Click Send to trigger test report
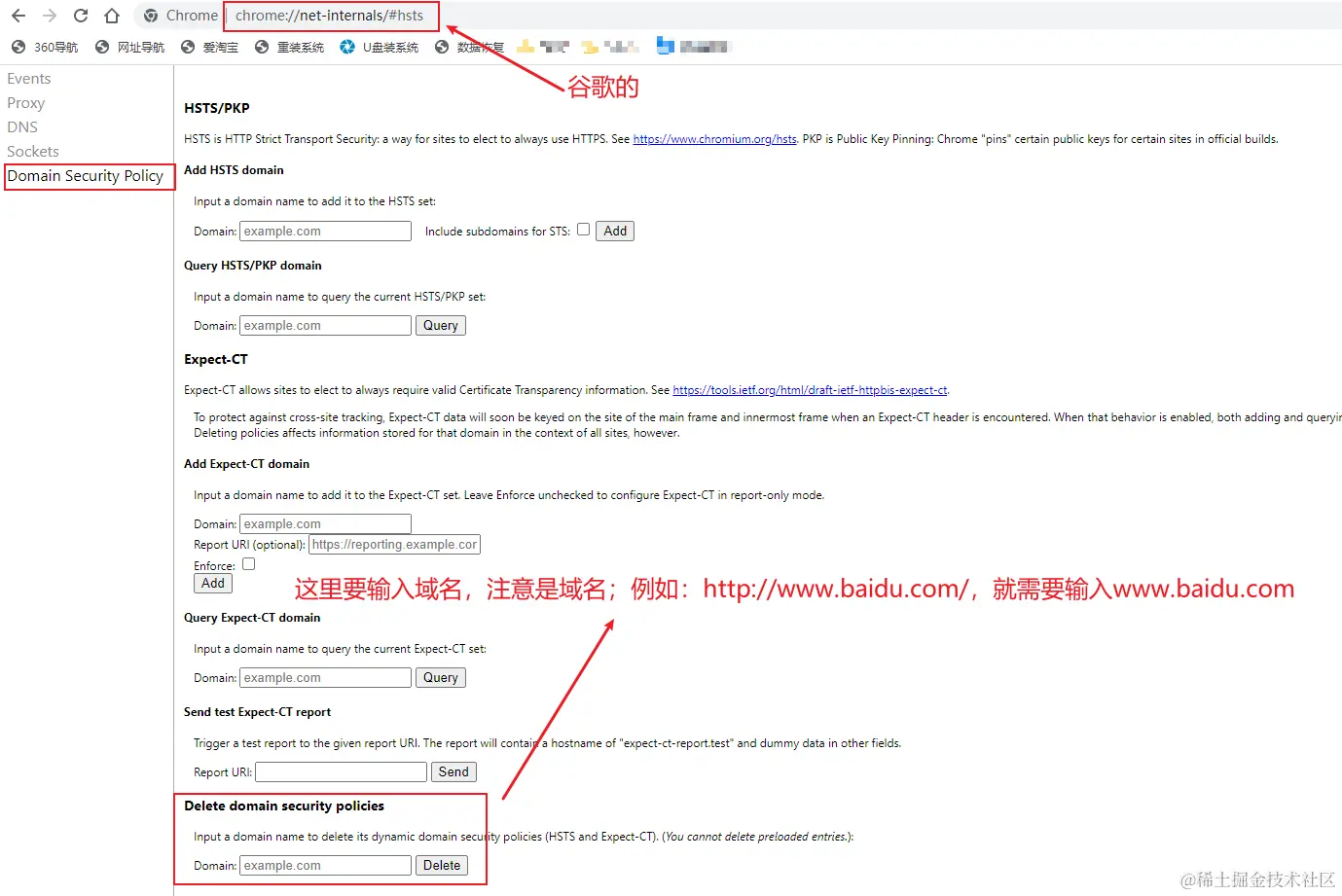The height and width of the screenshot is (896, 1342). pyautogui.click(x=453, y=771)
